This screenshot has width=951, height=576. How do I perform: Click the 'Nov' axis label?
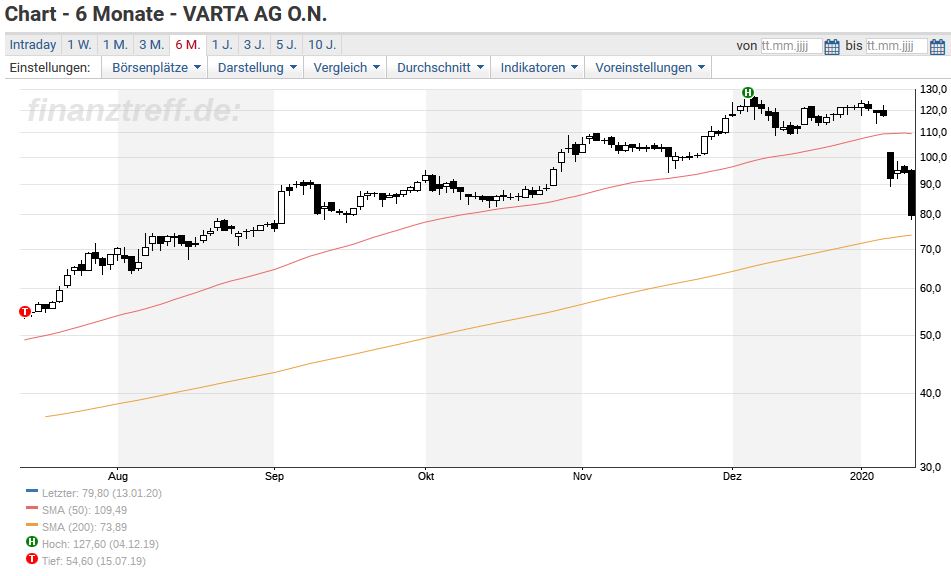(x=582, y=476)
